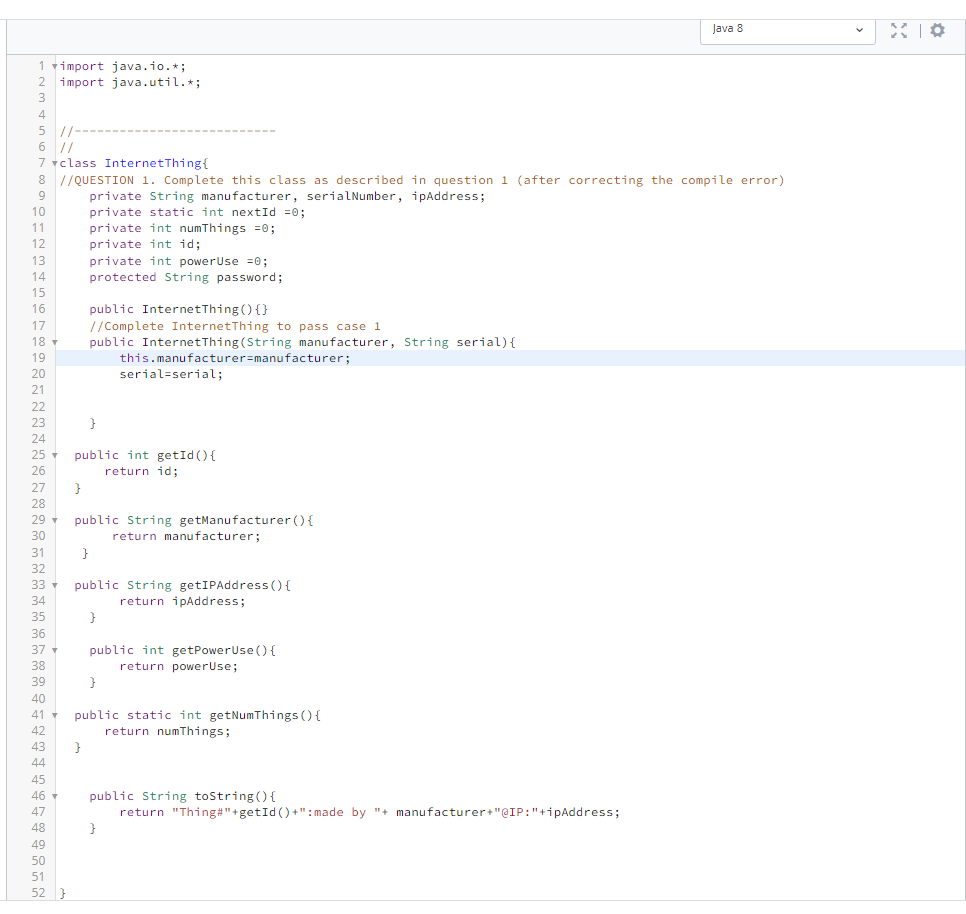Open the editor settings gear icon

click(937, 30)
